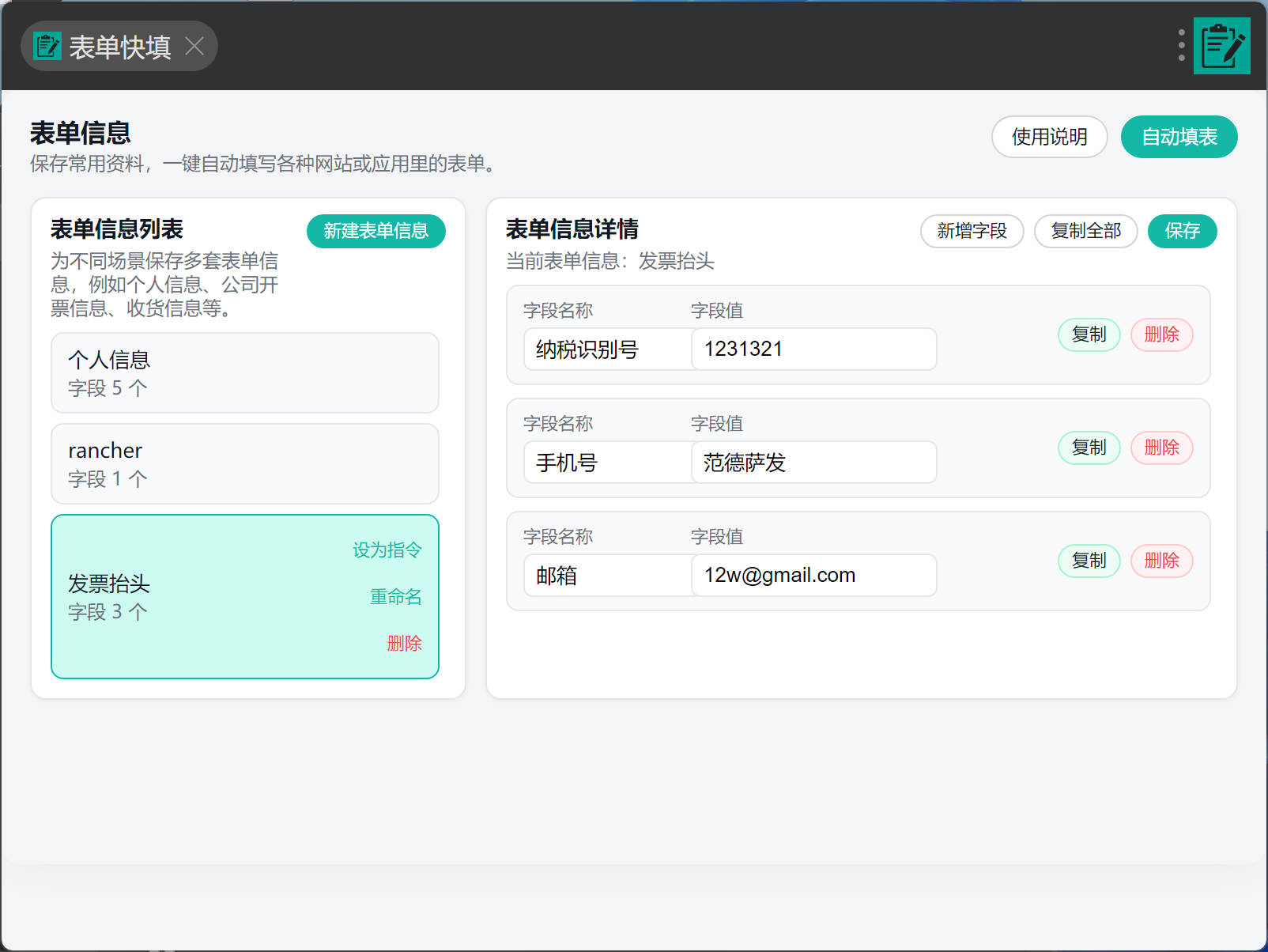Add a field with 新增字段
The image size is (1268, 952).
pyautogui.click(x=972, y=231)
